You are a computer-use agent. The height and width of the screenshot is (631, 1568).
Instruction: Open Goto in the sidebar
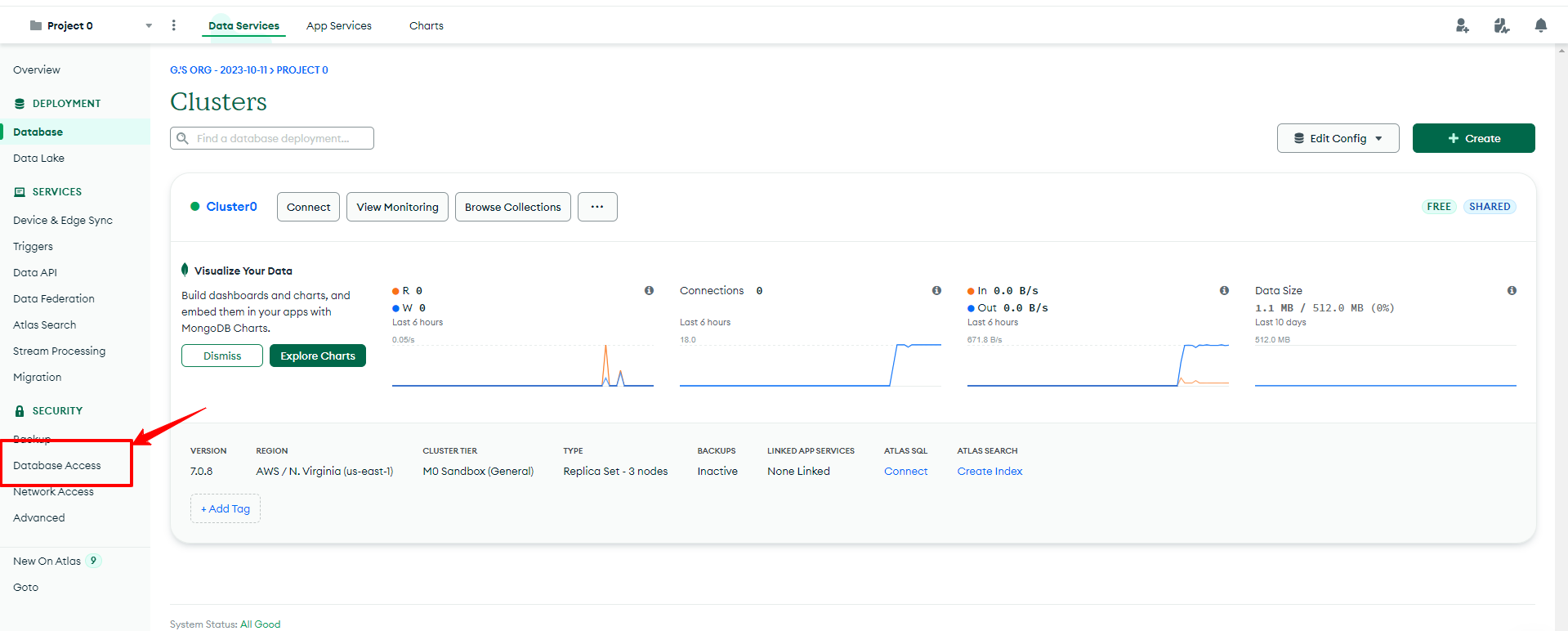[x=25, y=587]
